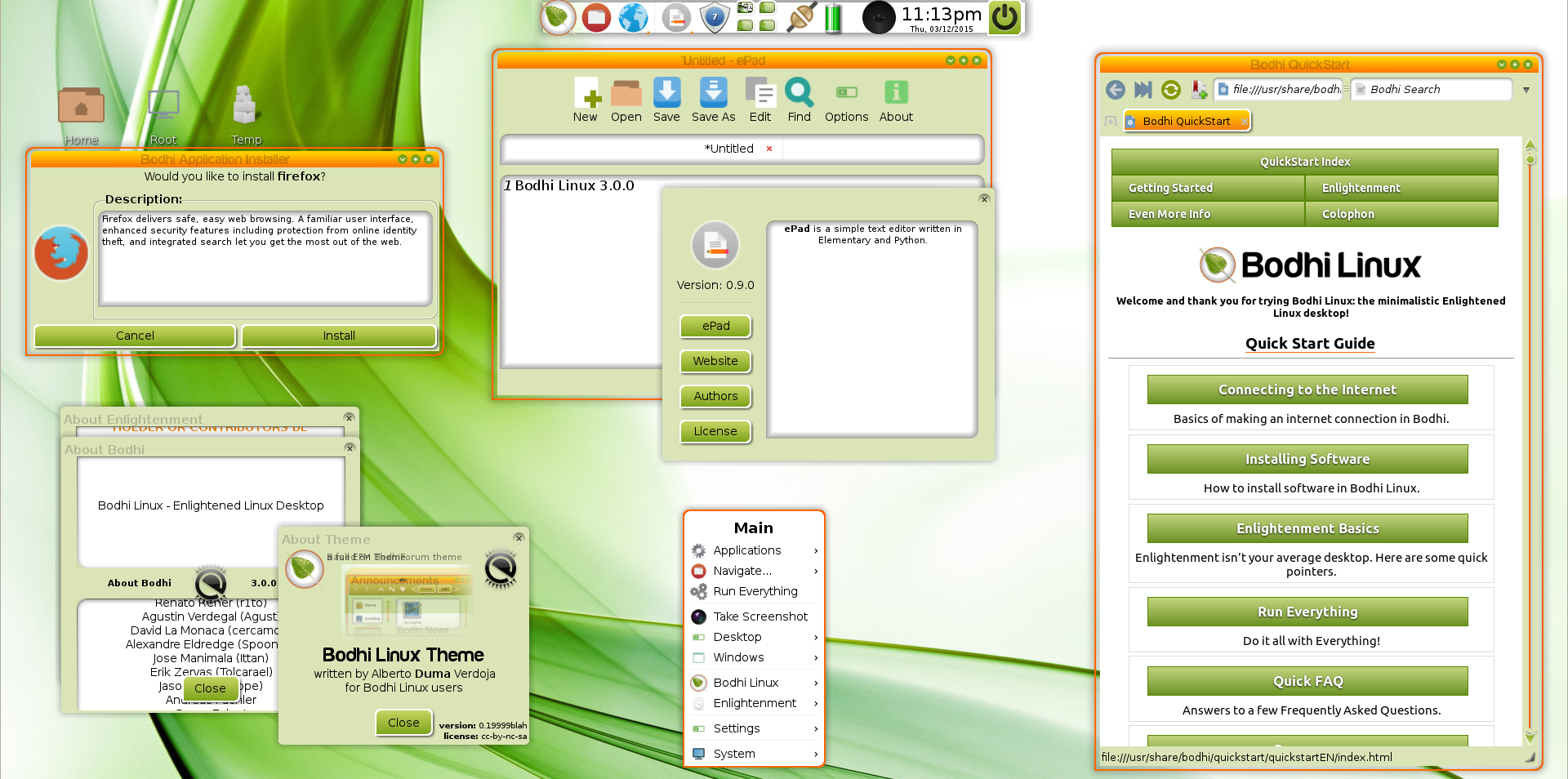Select the *Untitled document tab in ePad
Viewport: 1568px width, 779px height.
click(729, 149)
